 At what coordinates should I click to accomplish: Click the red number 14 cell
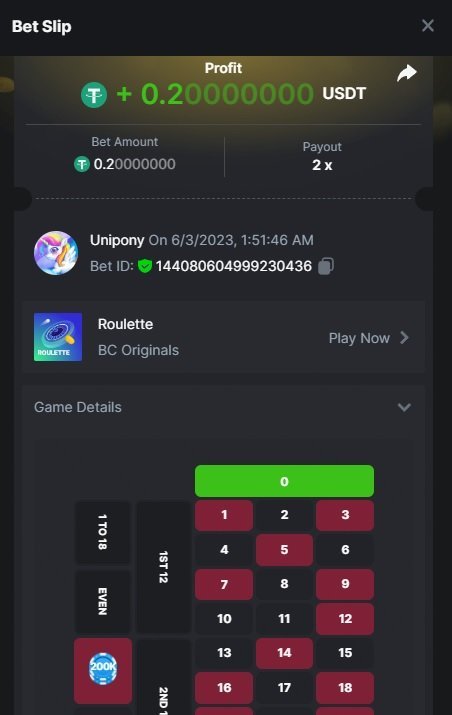[x=284, y=653]
